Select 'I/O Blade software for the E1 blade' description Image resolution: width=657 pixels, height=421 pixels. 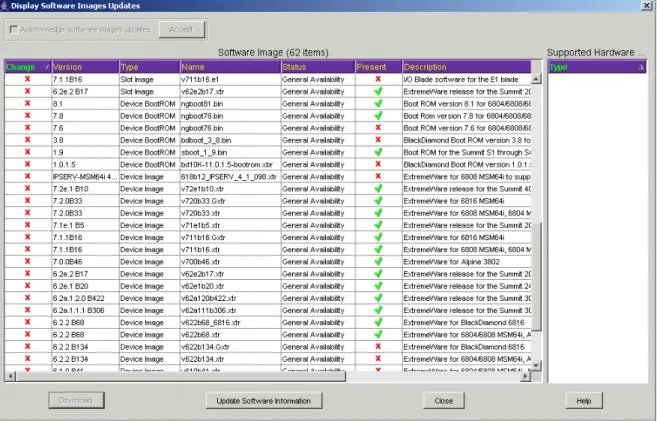[467, 79]
